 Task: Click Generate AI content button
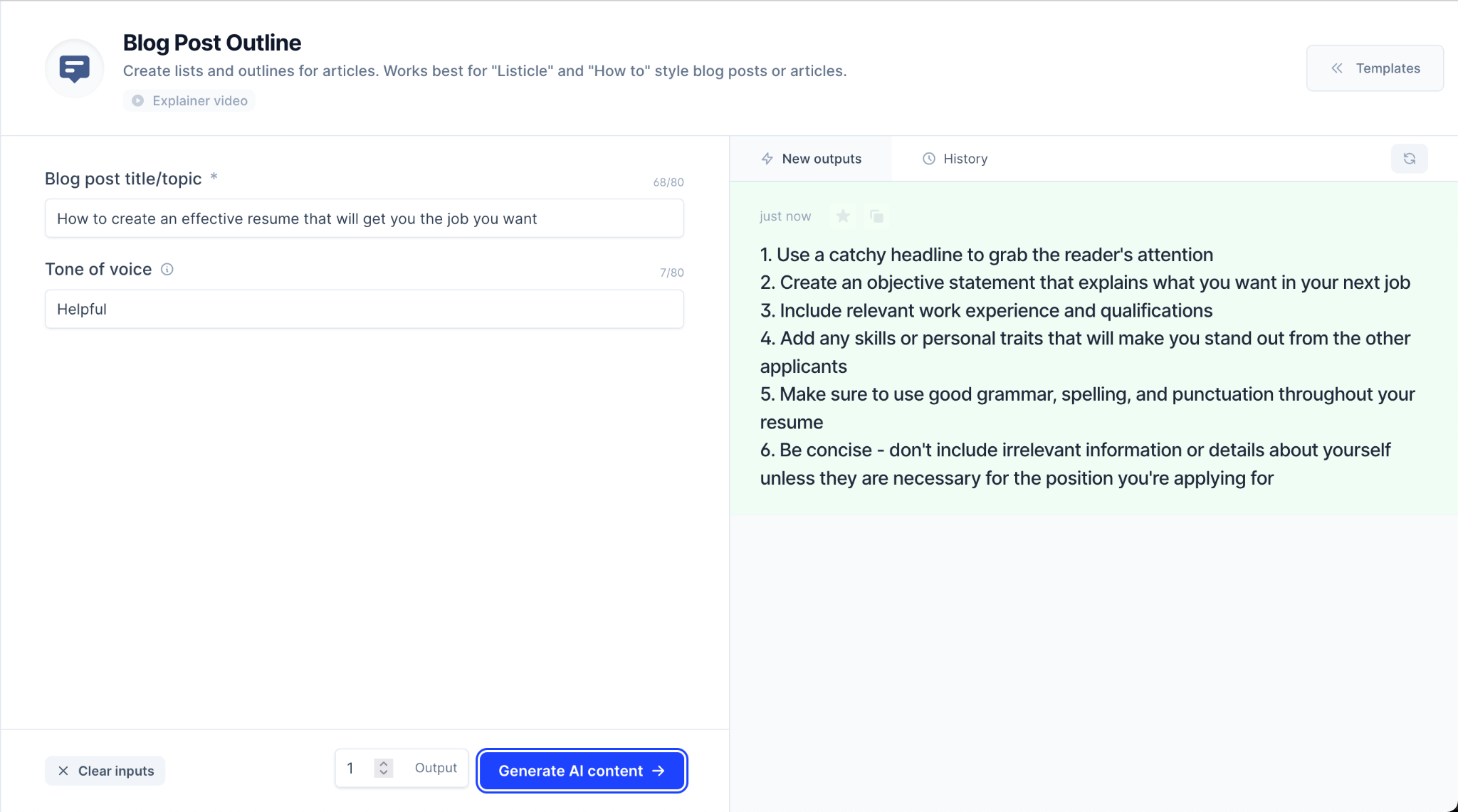[580, 770]
